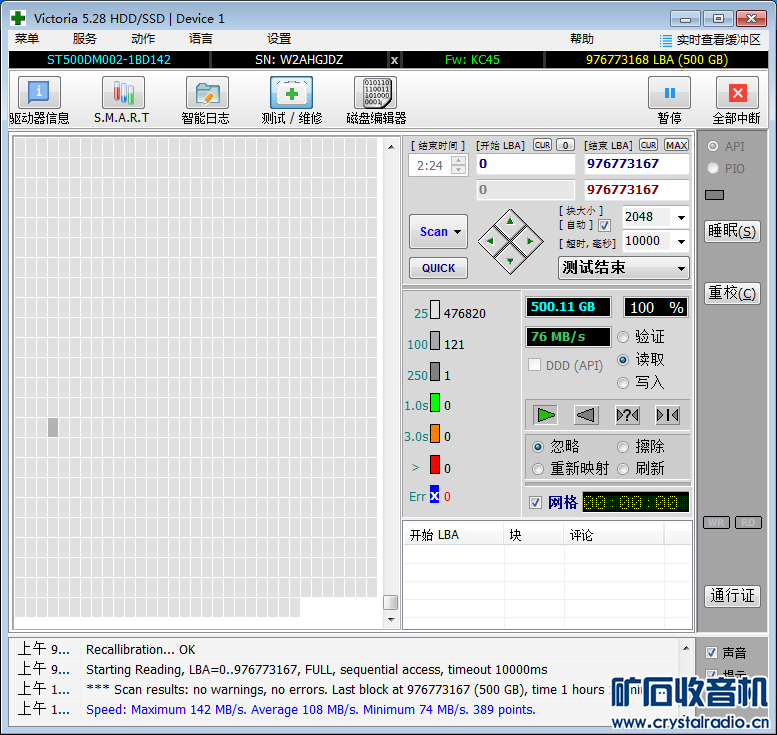Enable the grid (网格) checkbox
The height and width of the screenshot is (735, 777).
coord(535,502)
